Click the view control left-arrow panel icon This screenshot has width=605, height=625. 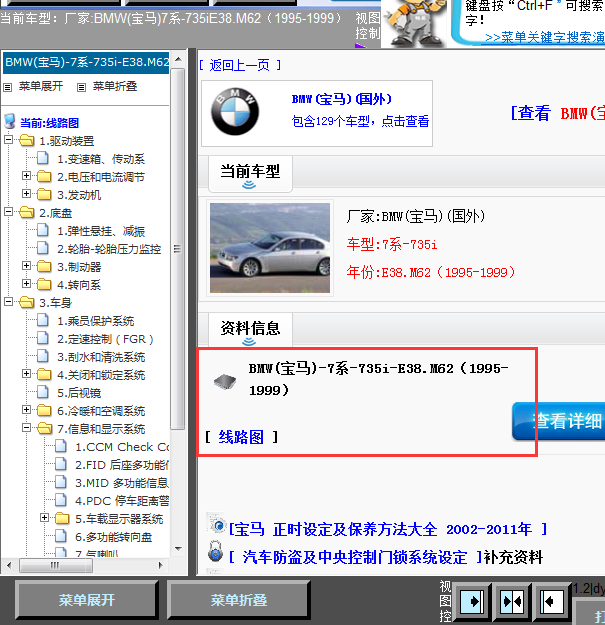551,601
